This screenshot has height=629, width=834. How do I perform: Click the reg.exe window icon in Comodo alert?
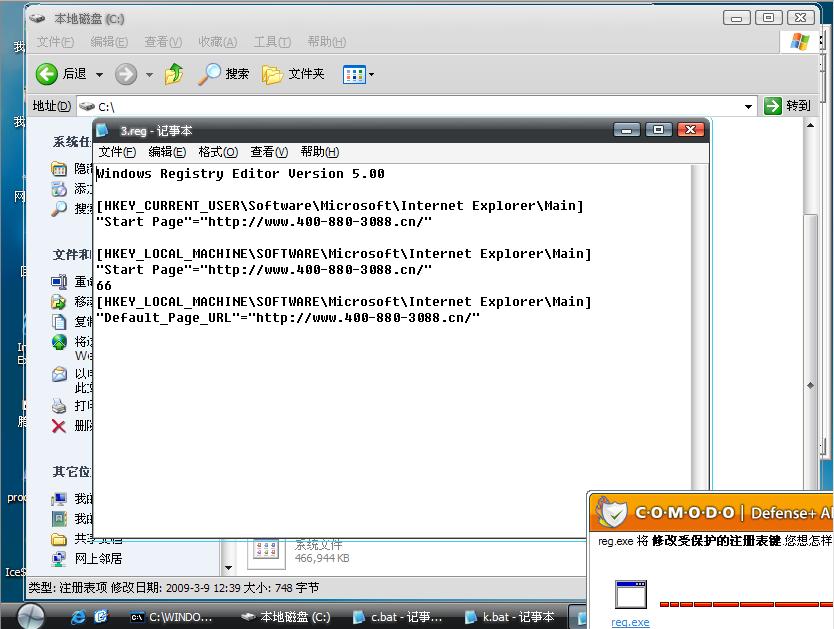(631, 594)
